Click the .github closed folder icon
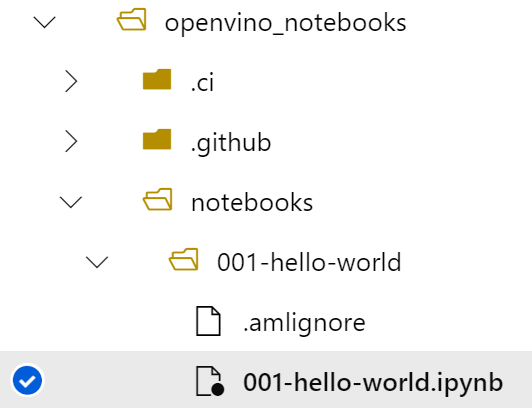Image resolution: width=532 pixels, height=408 pixels. 157,139
